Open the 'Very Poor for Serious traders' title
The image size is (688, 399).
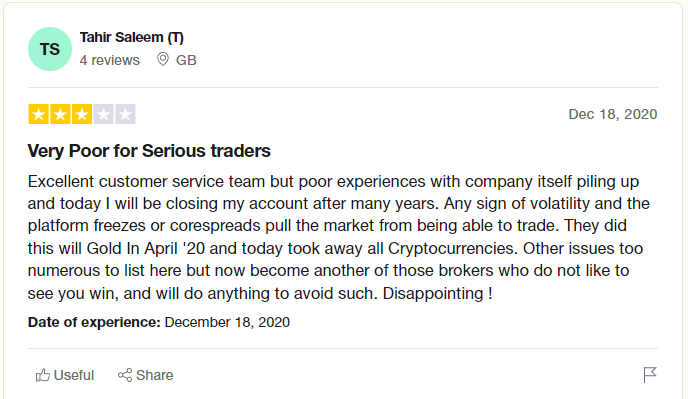[149, 151]
